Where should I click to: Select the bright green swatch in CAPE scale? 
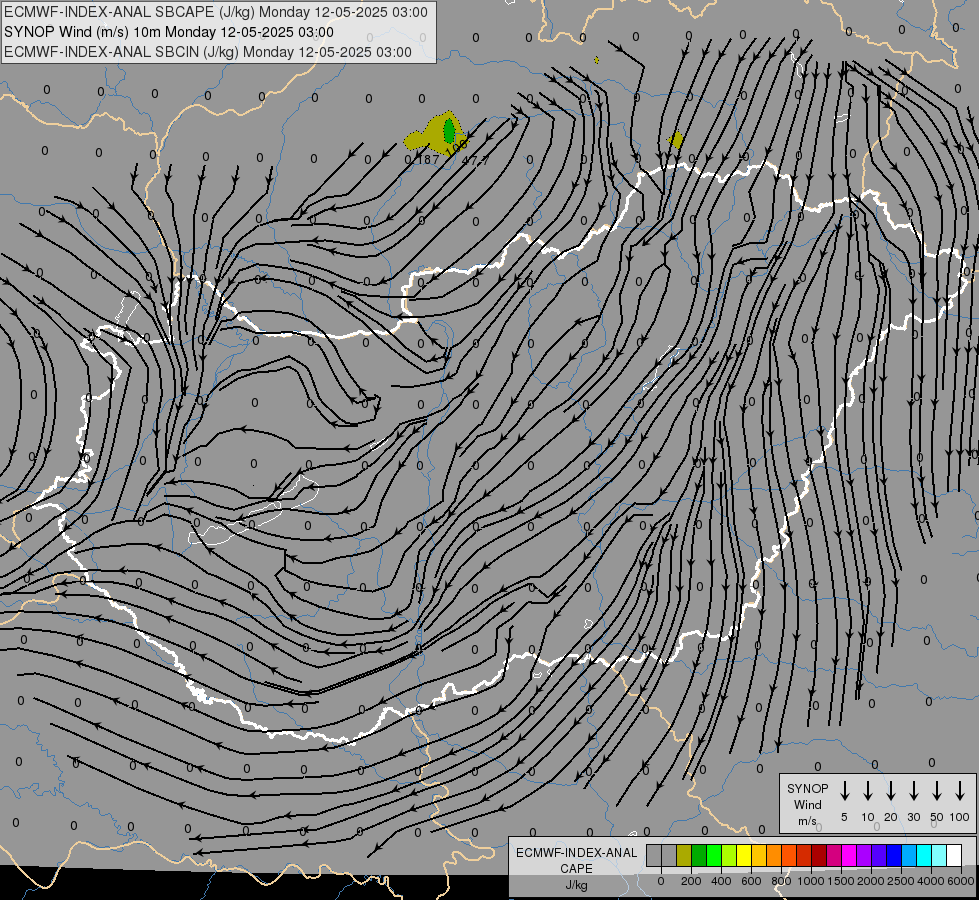(714, 855)
